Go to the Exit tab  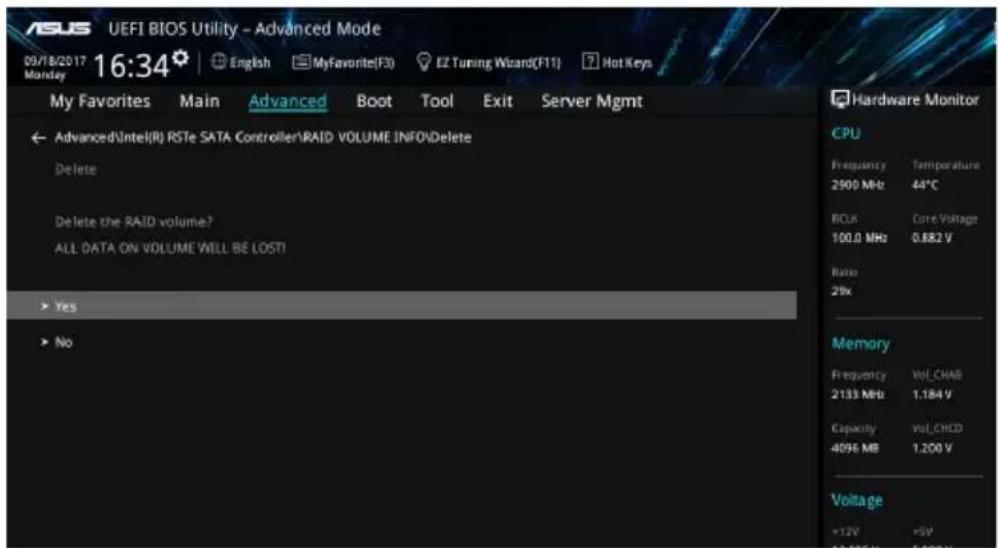(498, 101)
